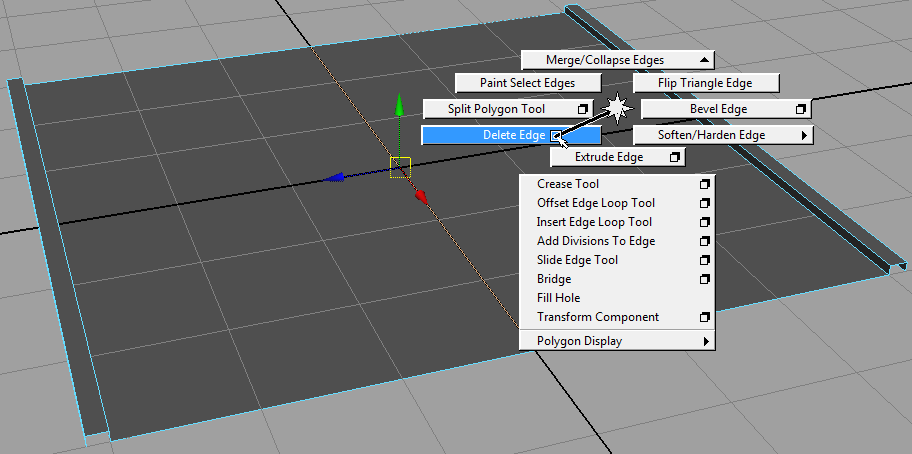Open the Extrude Edge options box
This screenshot has width=912, height=454.
(x=675, y=158)
